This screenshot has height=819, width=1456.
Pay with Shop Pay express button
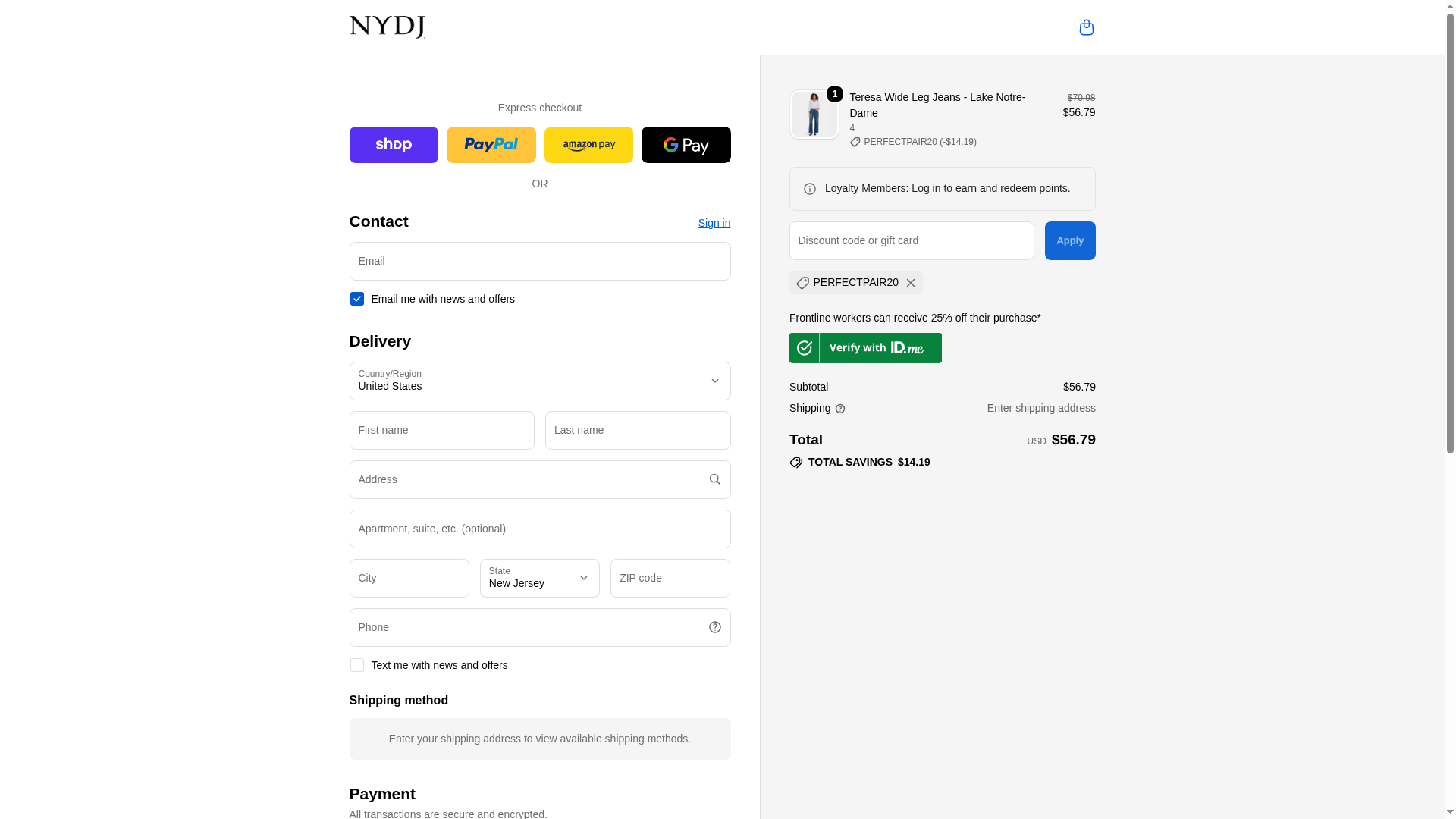point(394,145)
